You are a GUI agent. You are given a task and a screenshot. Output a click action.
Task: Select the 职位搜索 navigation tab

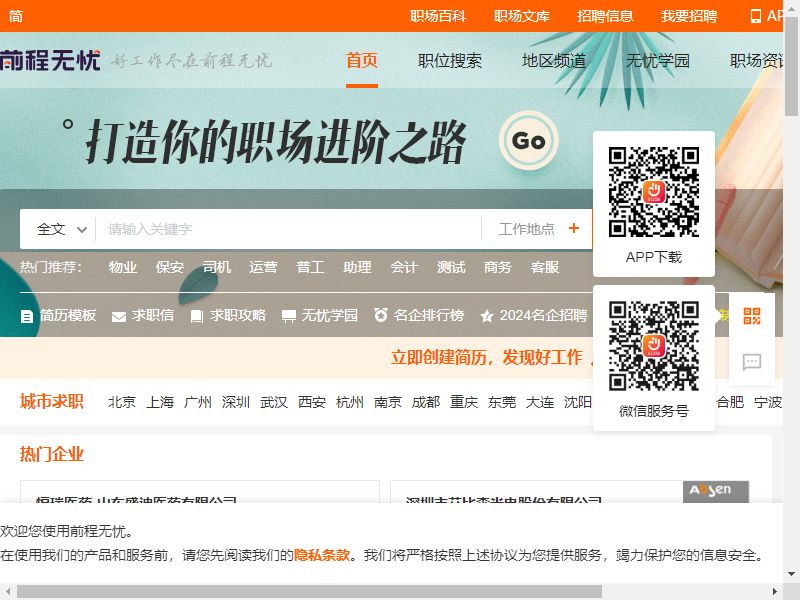(x=449, y=61)
